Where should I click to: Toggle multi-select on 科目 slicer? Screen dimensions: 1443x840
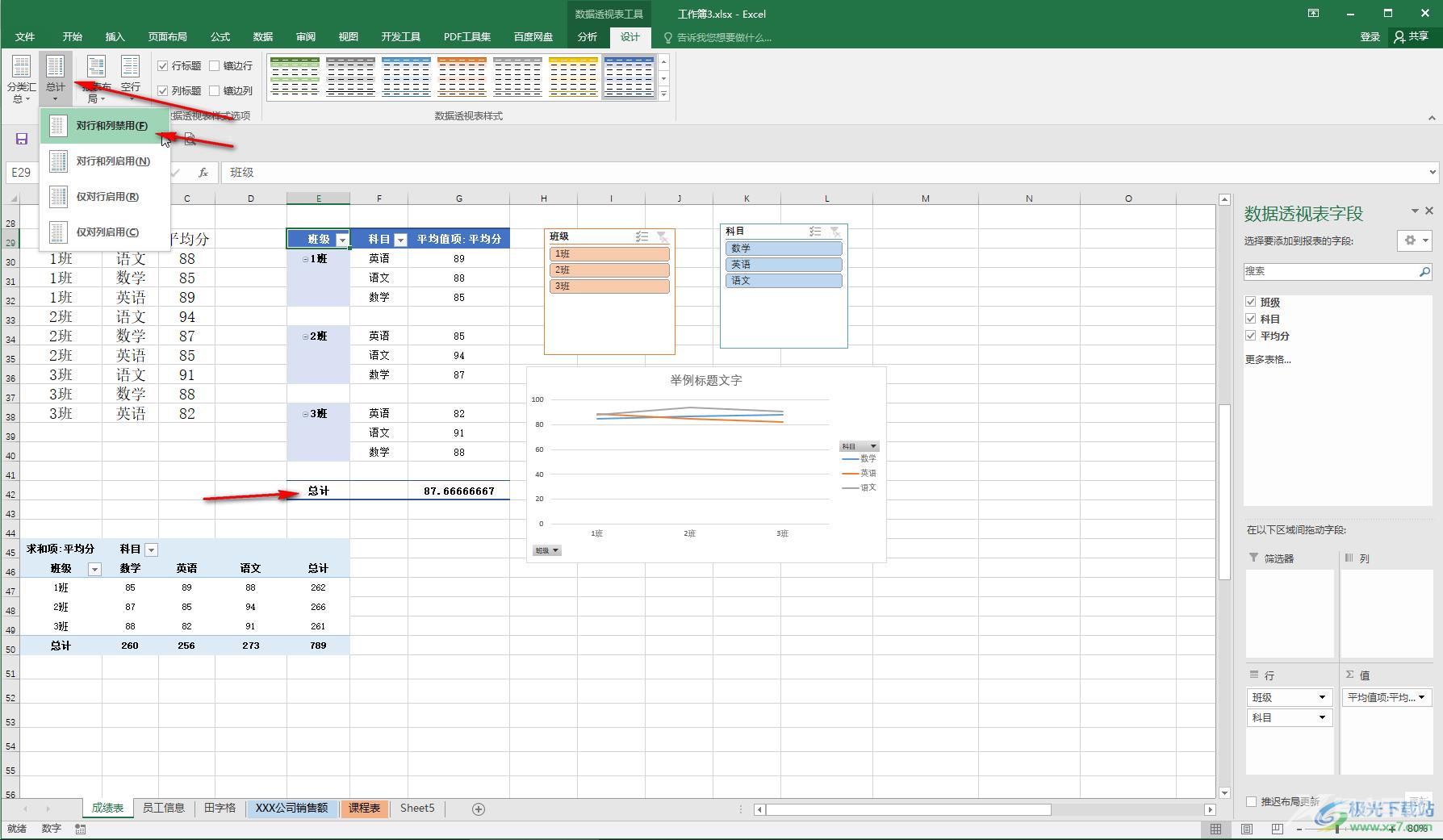point(815,232)
